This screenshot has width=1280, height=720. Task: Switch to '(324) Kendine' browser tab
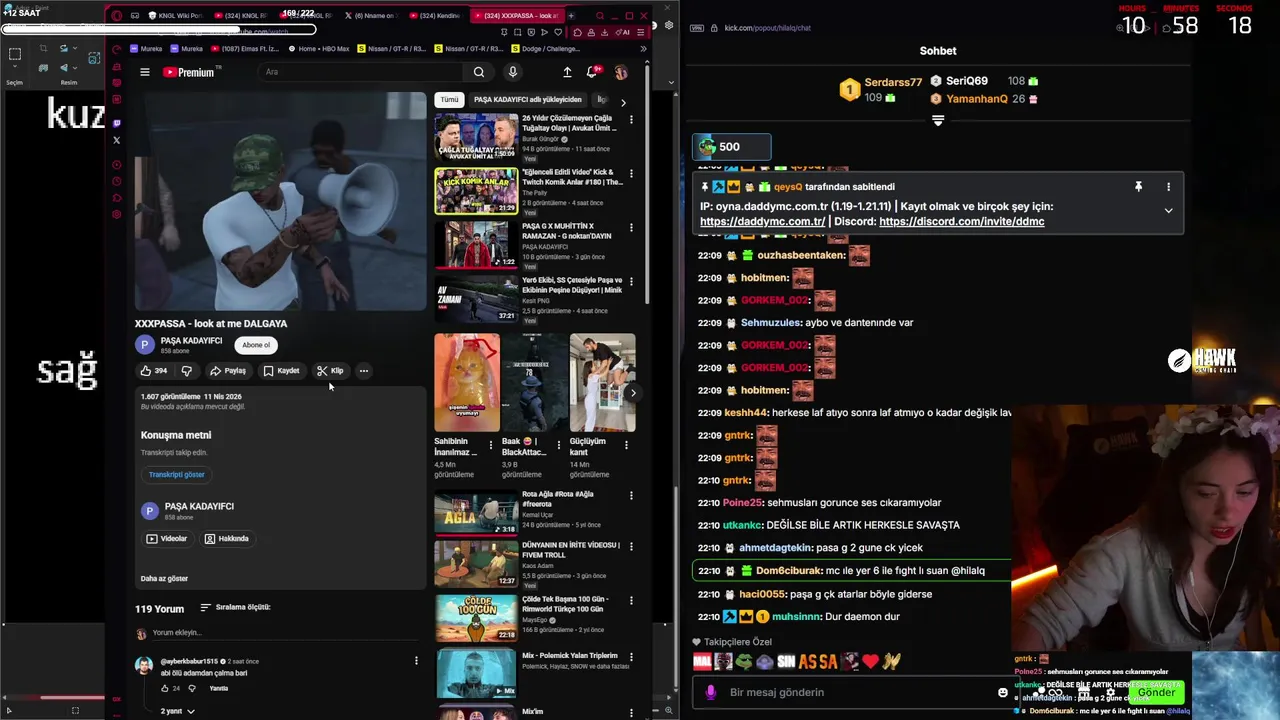pos(434,16)
